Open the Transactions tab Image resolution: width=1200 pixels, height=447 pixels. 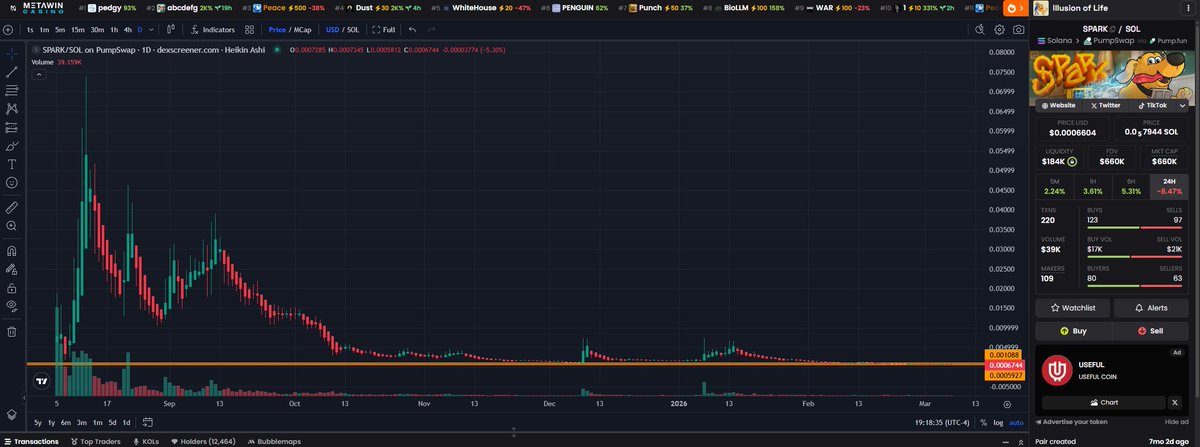point(31,440)
